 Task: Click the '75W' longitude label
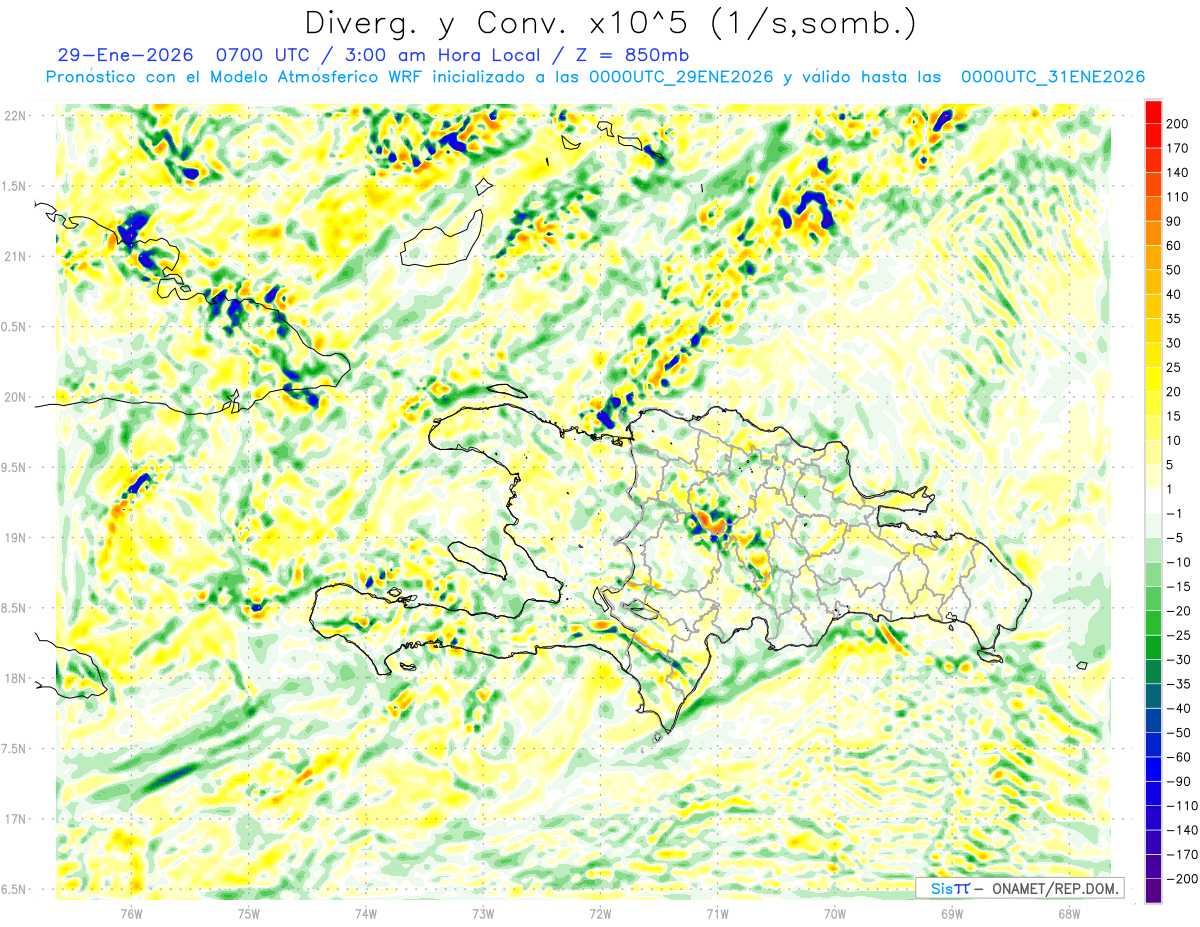pyautogui.click(x=249, y=913)
